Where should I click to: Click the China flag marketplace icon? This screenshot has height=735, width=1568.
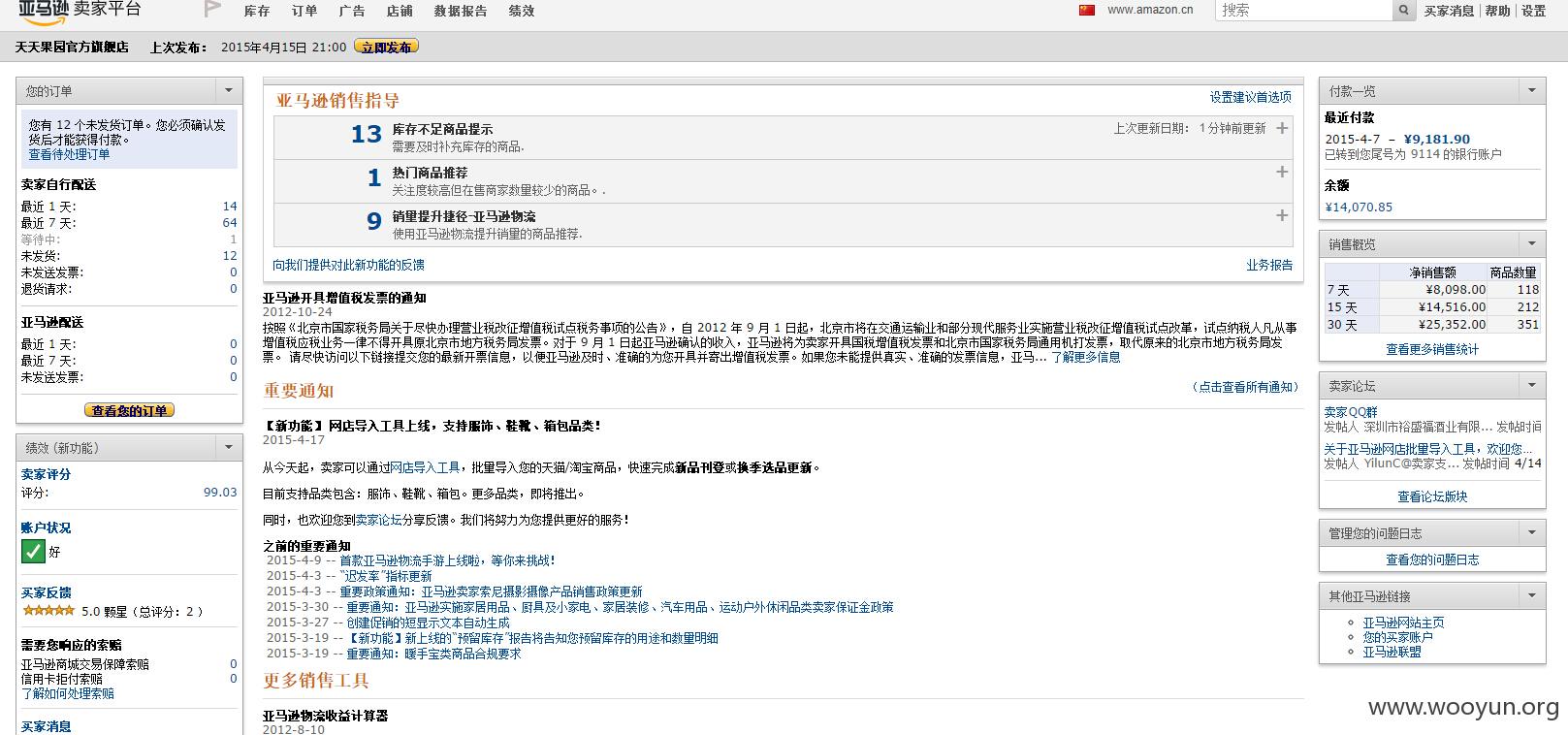(x=1087, y=10)
